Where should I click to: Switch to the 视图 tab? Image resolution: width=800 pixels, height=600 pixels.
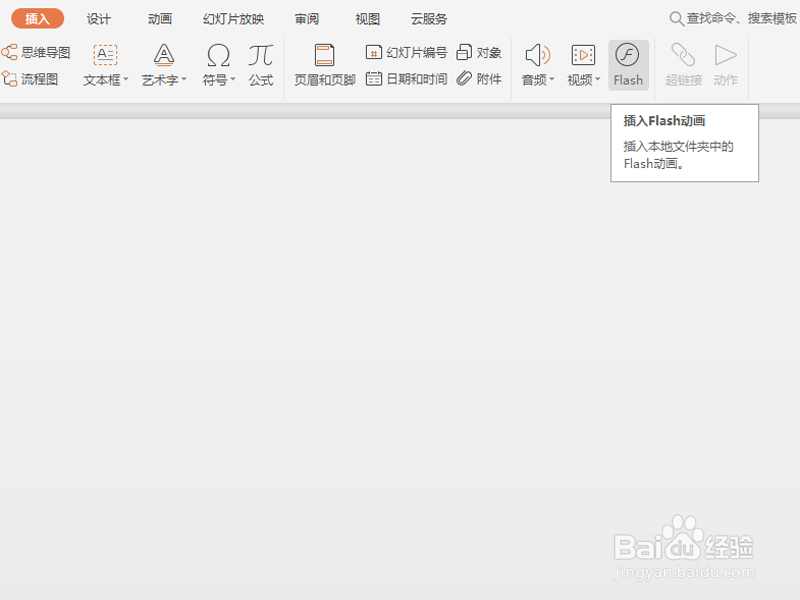click(367, 19)
